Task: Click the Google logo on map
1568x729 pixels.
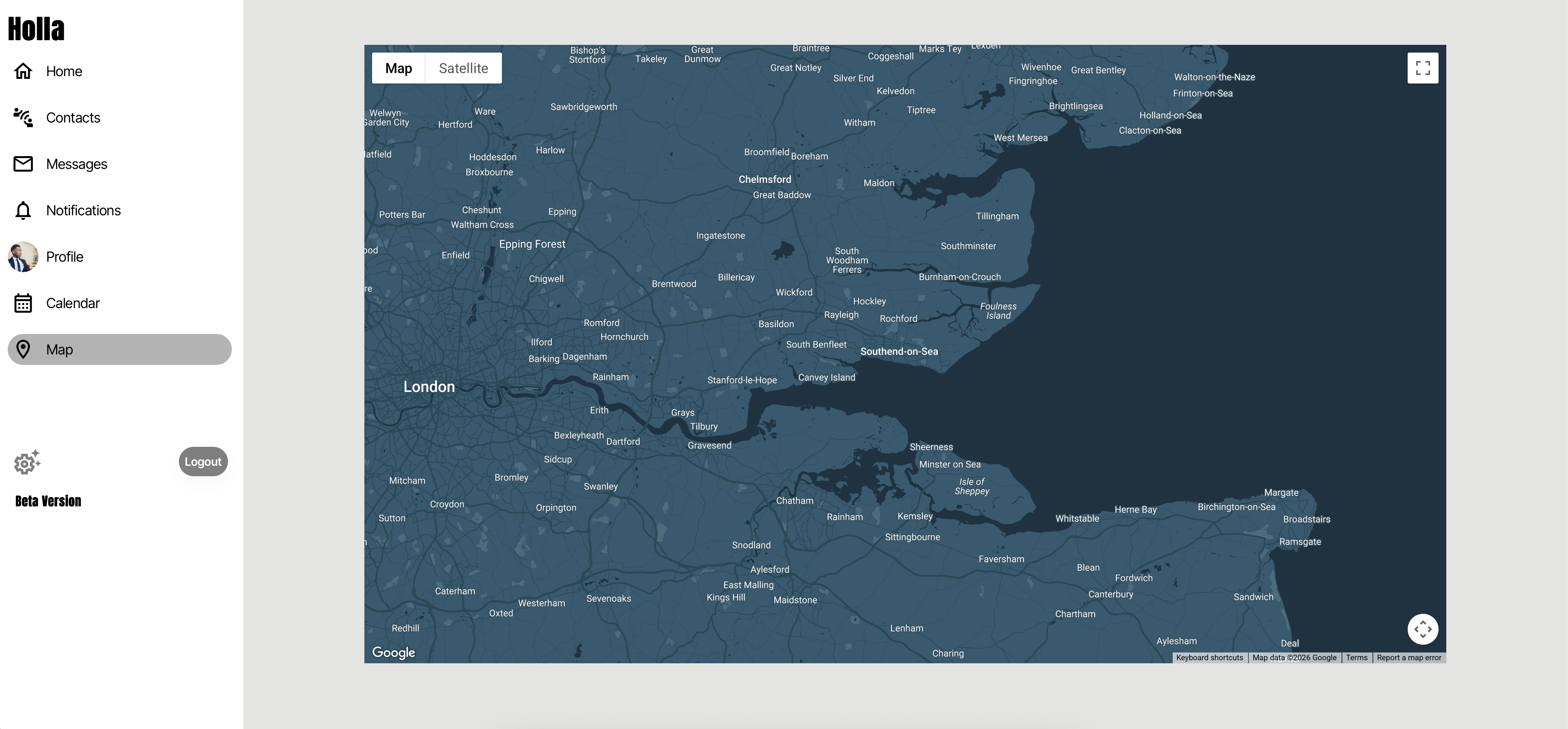Action: coord(393,652)
